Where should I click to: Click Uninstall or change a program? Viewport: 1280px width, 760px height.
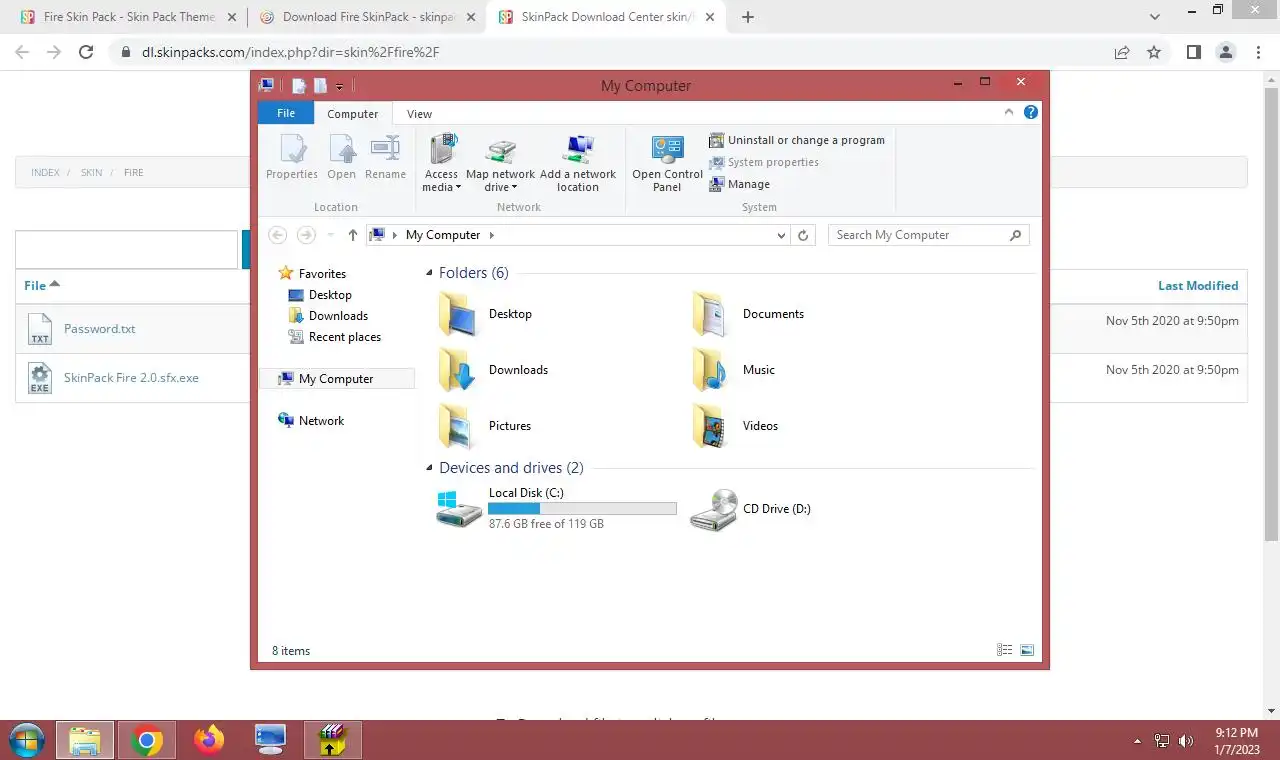797,140
